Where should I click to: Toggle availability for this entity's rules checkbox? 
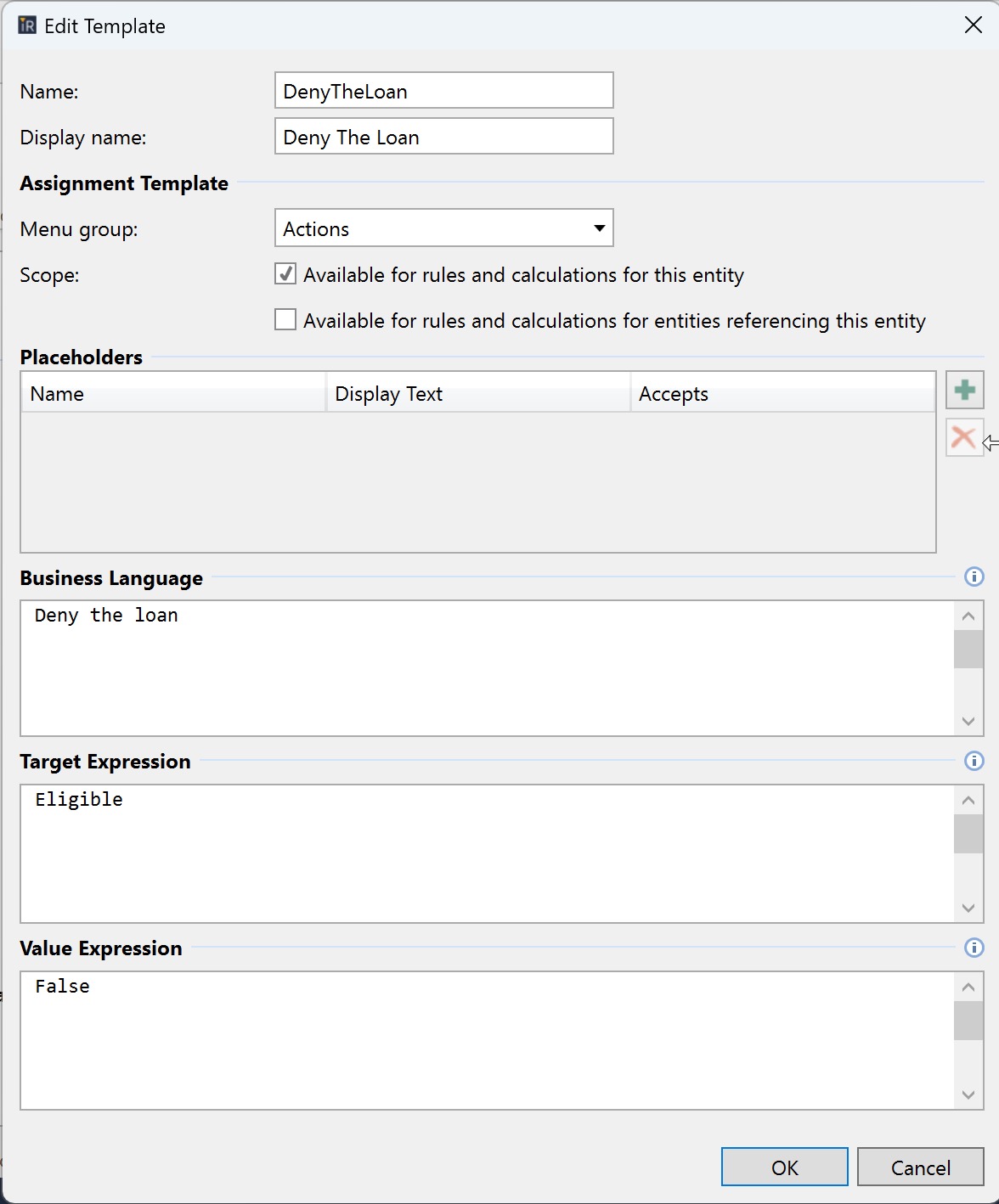[285, 274]
